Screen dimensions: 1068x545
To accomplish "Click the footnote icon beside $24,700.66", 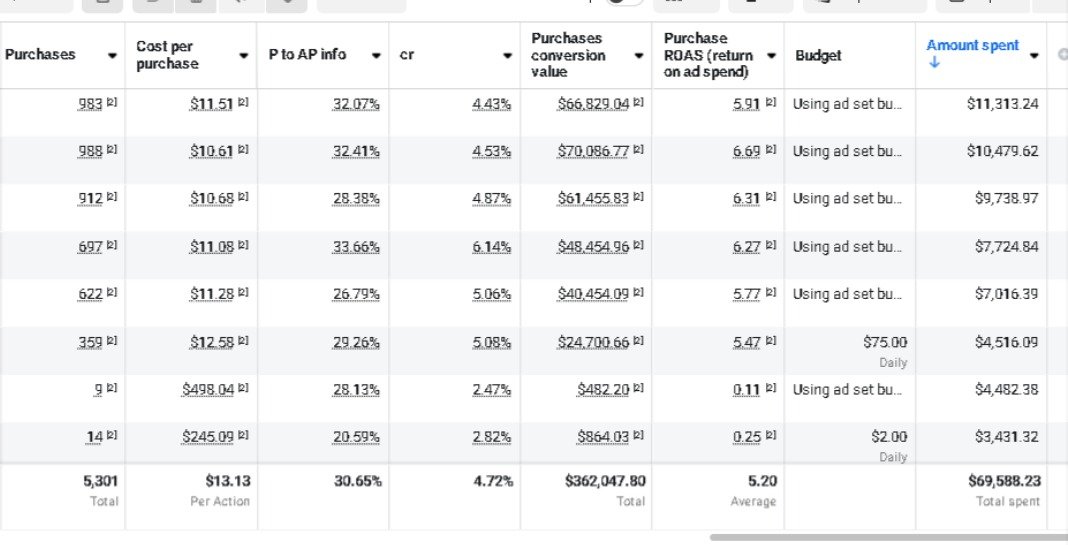I will coord(638,342).
